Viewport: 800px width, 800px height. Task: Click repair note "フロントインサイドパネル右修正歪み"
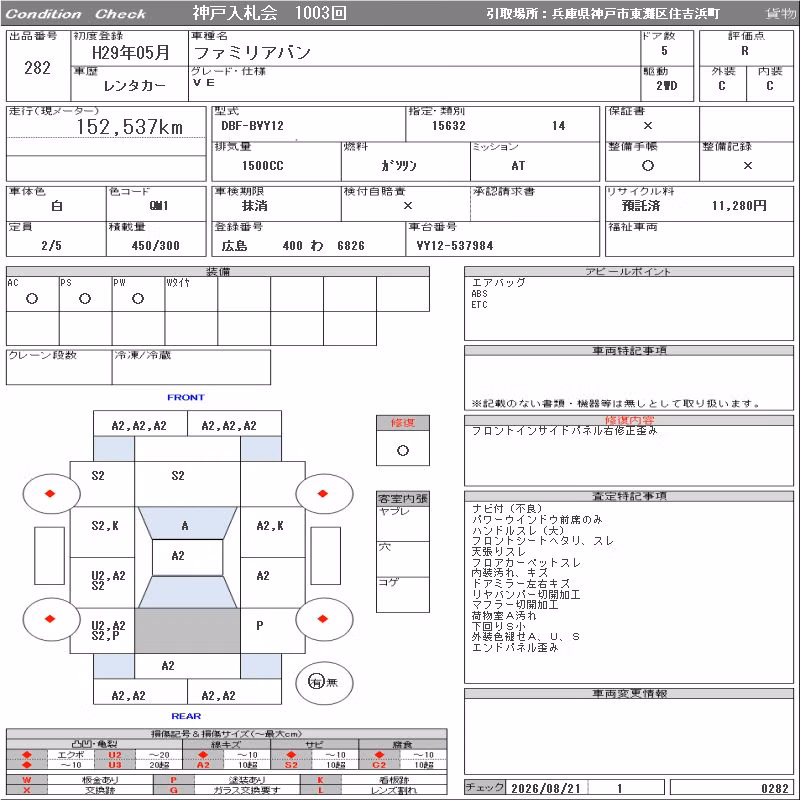coord(564,431)
